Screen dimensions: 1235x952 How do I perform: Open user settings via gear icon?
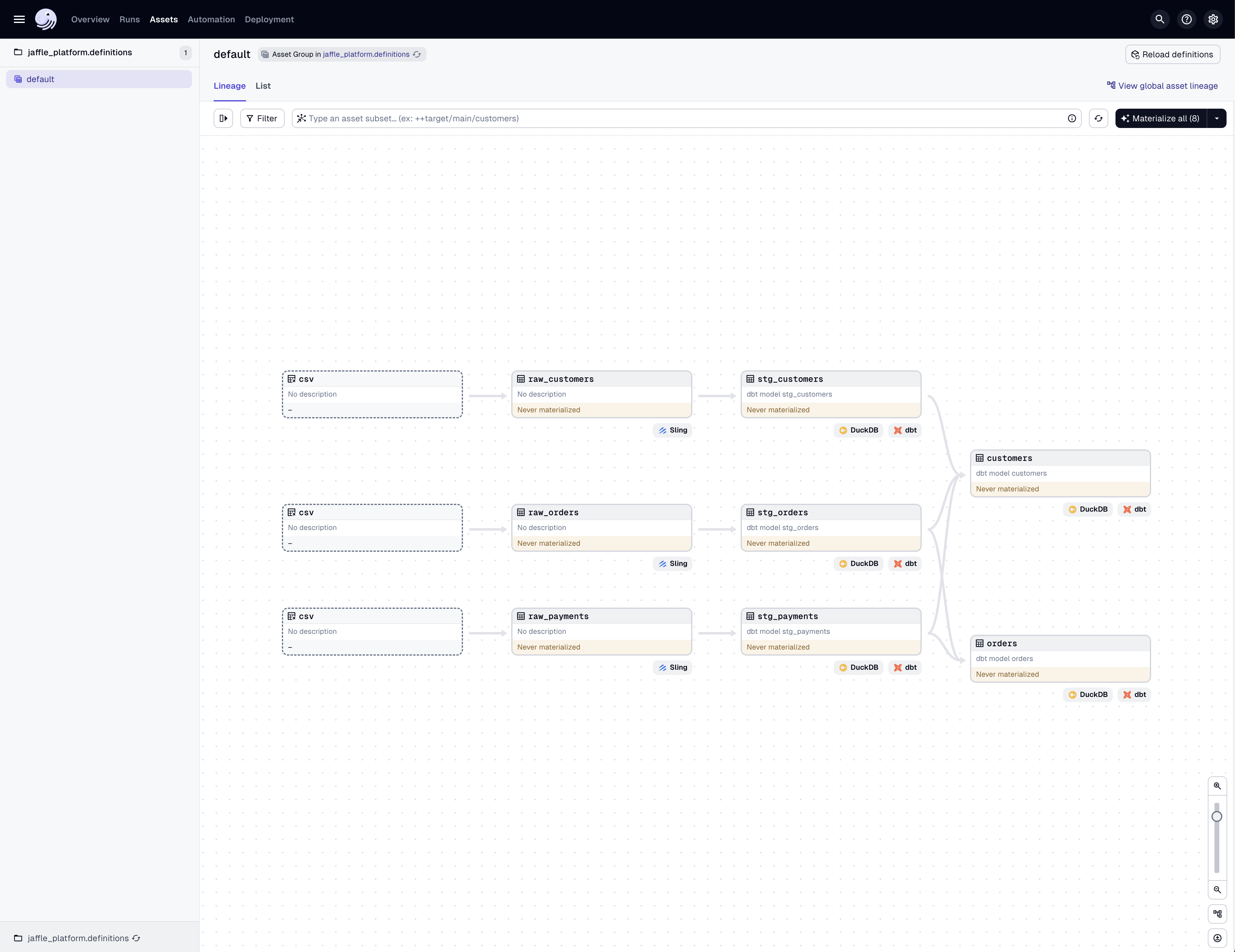(x=1214, y=19)
